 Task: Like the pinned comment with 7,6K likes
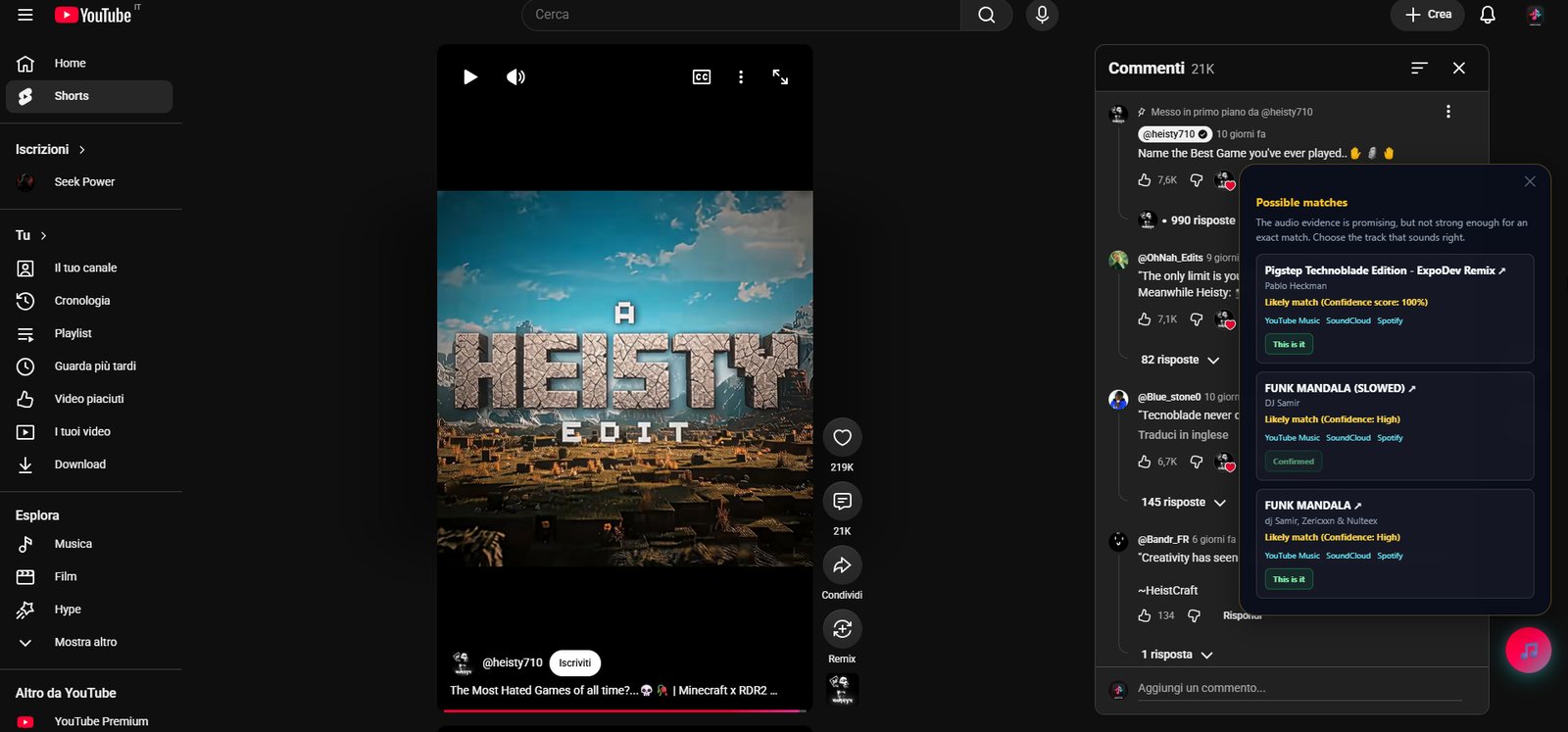[1145, 180]
